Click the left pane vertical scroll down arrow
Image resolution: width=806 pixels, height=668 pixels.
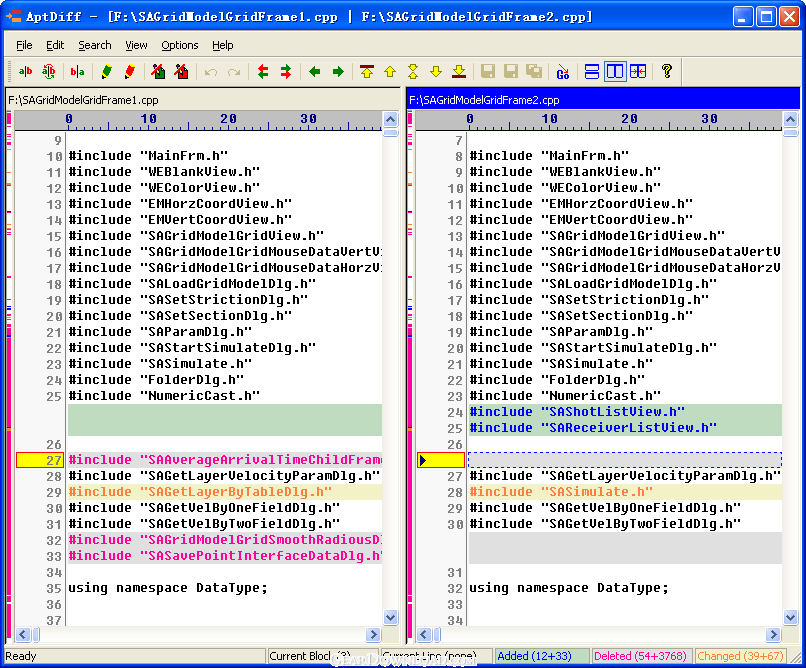391,617
